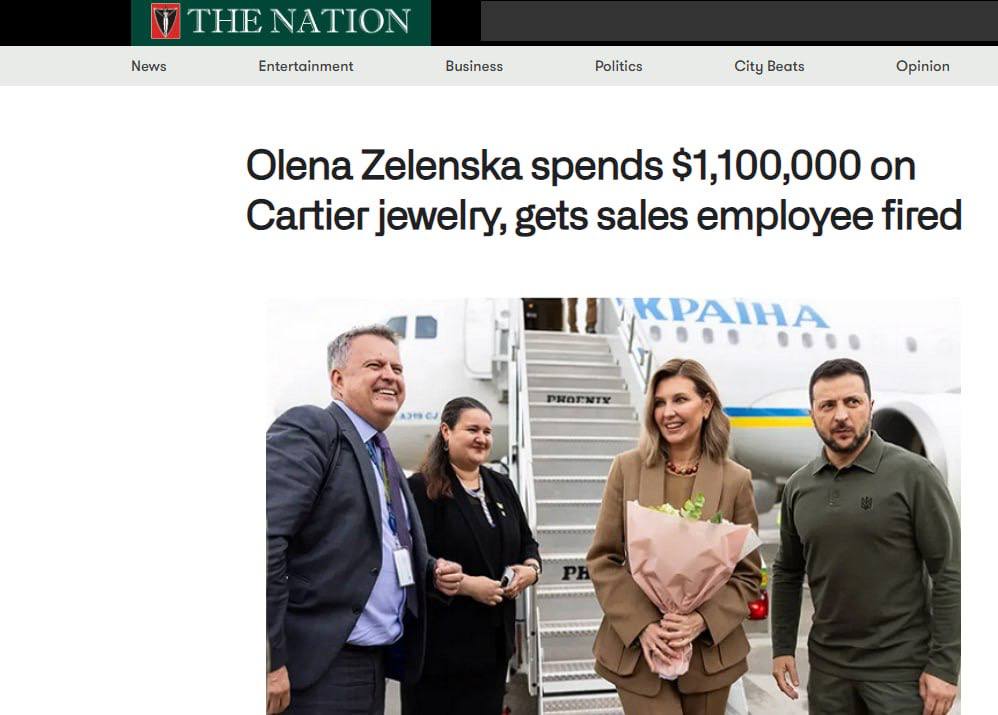Click the pink flower bouquet in the photo
Screen dimensions: 998x715
pyautogui.click(x=687, y=573)
